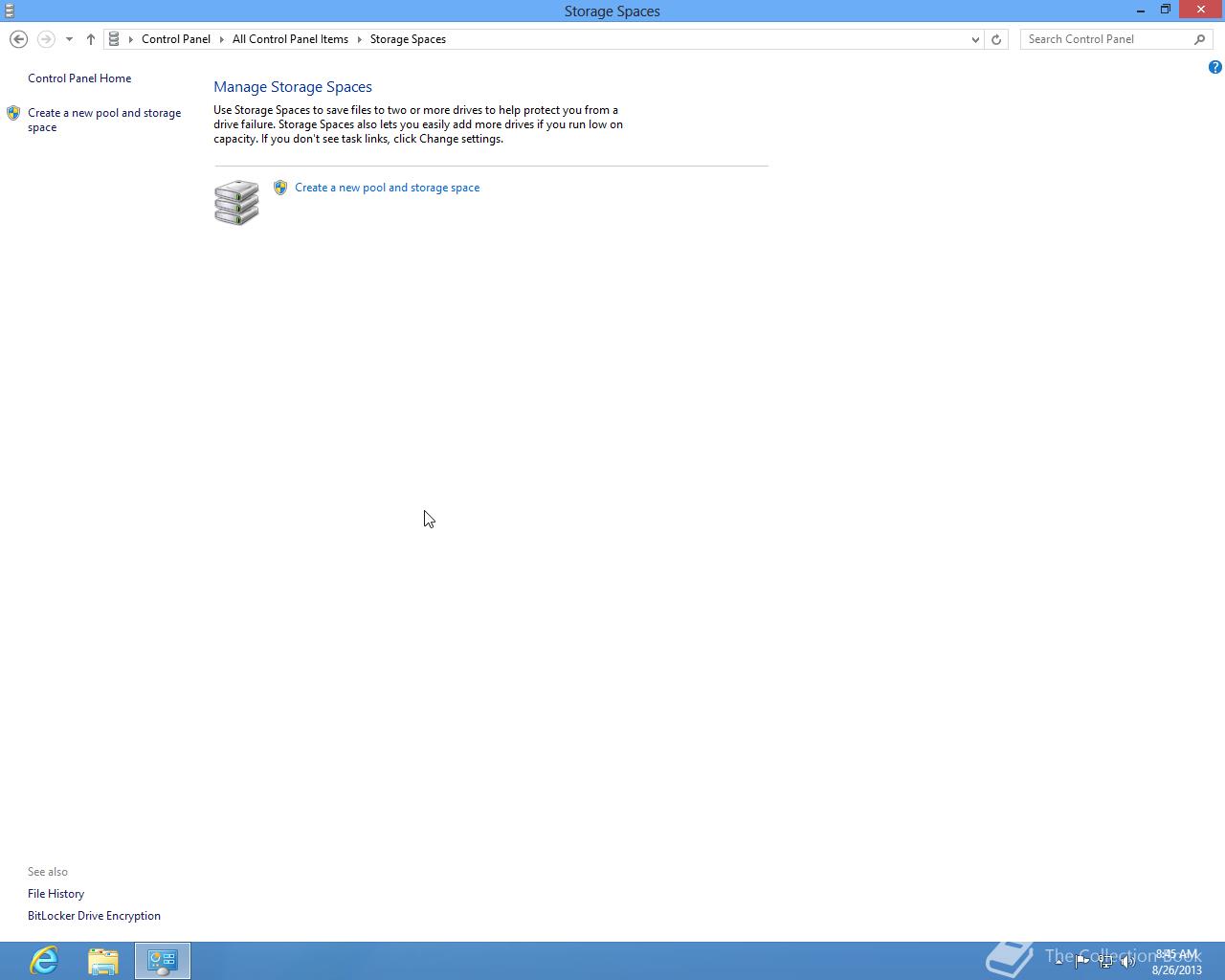Minimize the Storage Spaces window
This screenshot has height=980, width=1225.
coord(1141,11)
